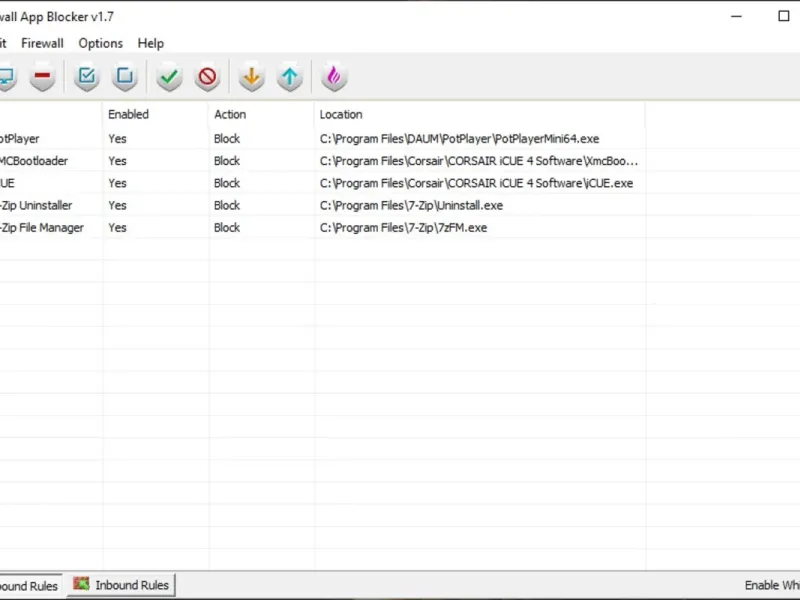800x600 pixels.
Task: Open firewall settings via the flame icon
Action: [x=334, y=77]
